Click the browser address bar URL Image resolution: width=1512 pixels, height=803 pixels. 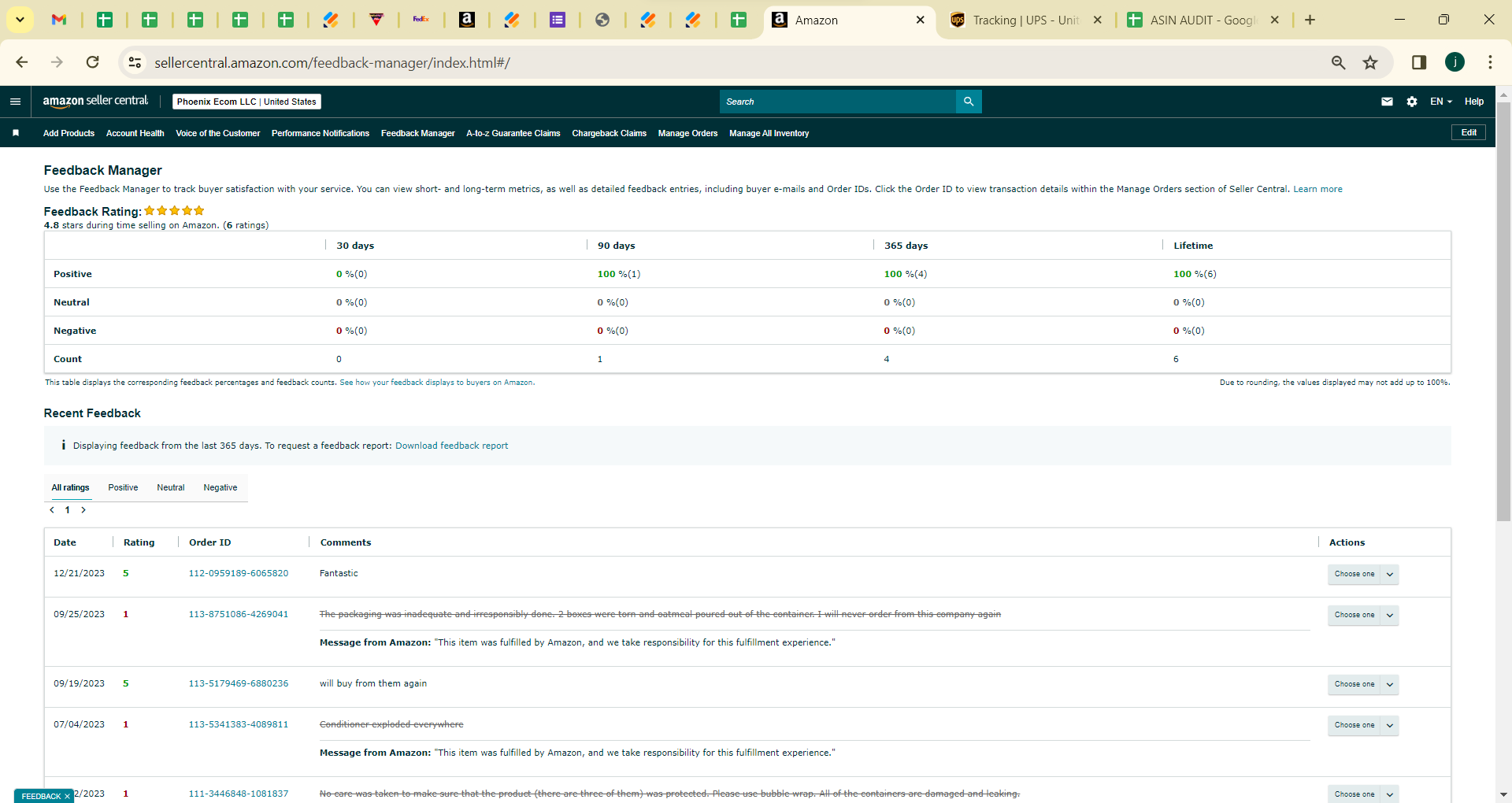click(x=332, y=62)
